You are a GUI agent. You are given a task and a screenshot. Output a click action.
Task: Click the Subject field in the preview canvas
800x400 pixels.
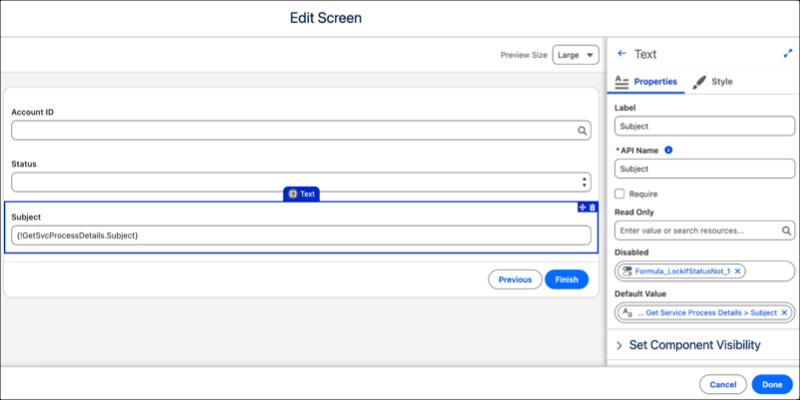[x=301, y=235]
